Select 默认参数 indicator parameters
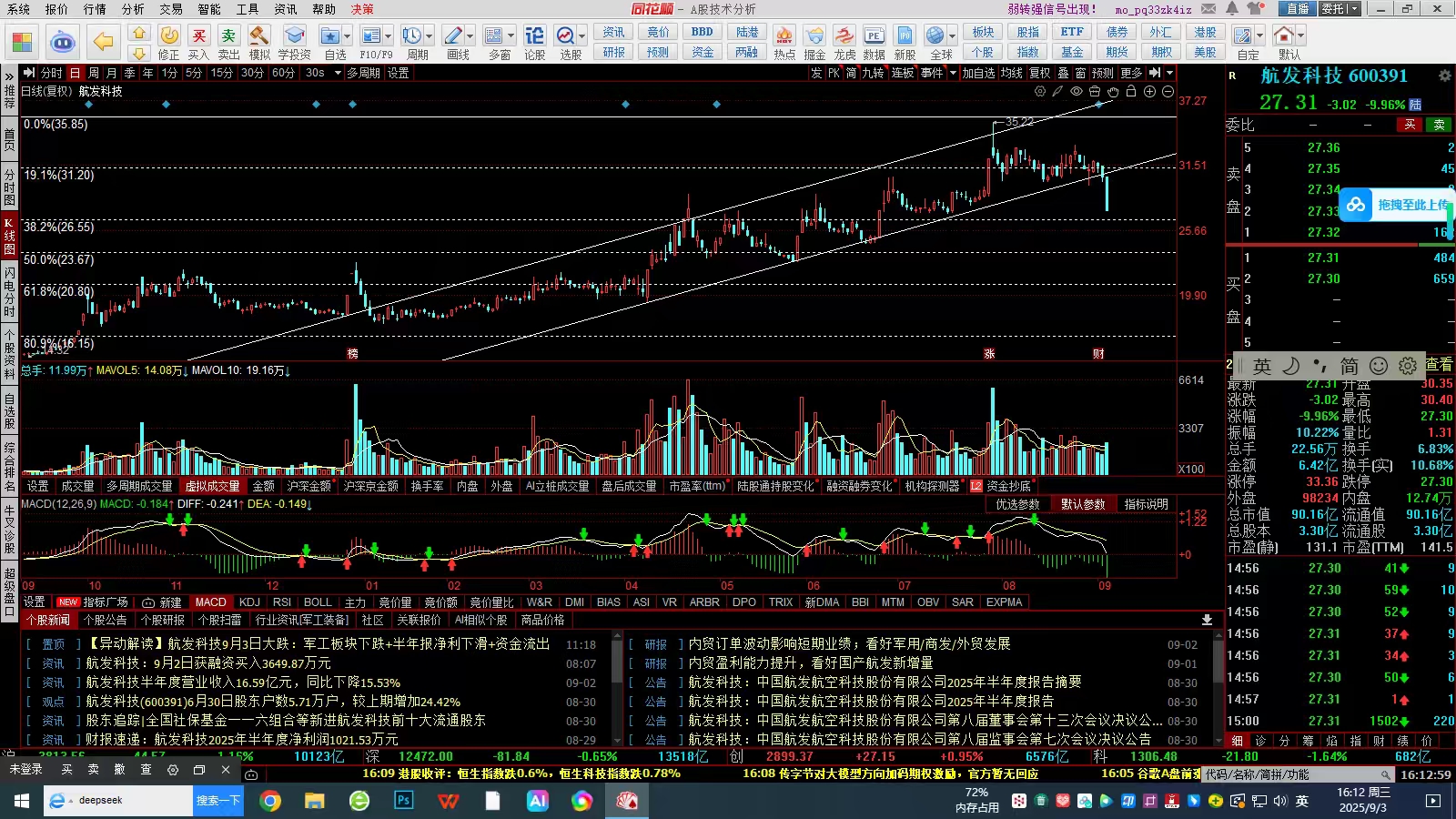 [x=1083, y=504]
